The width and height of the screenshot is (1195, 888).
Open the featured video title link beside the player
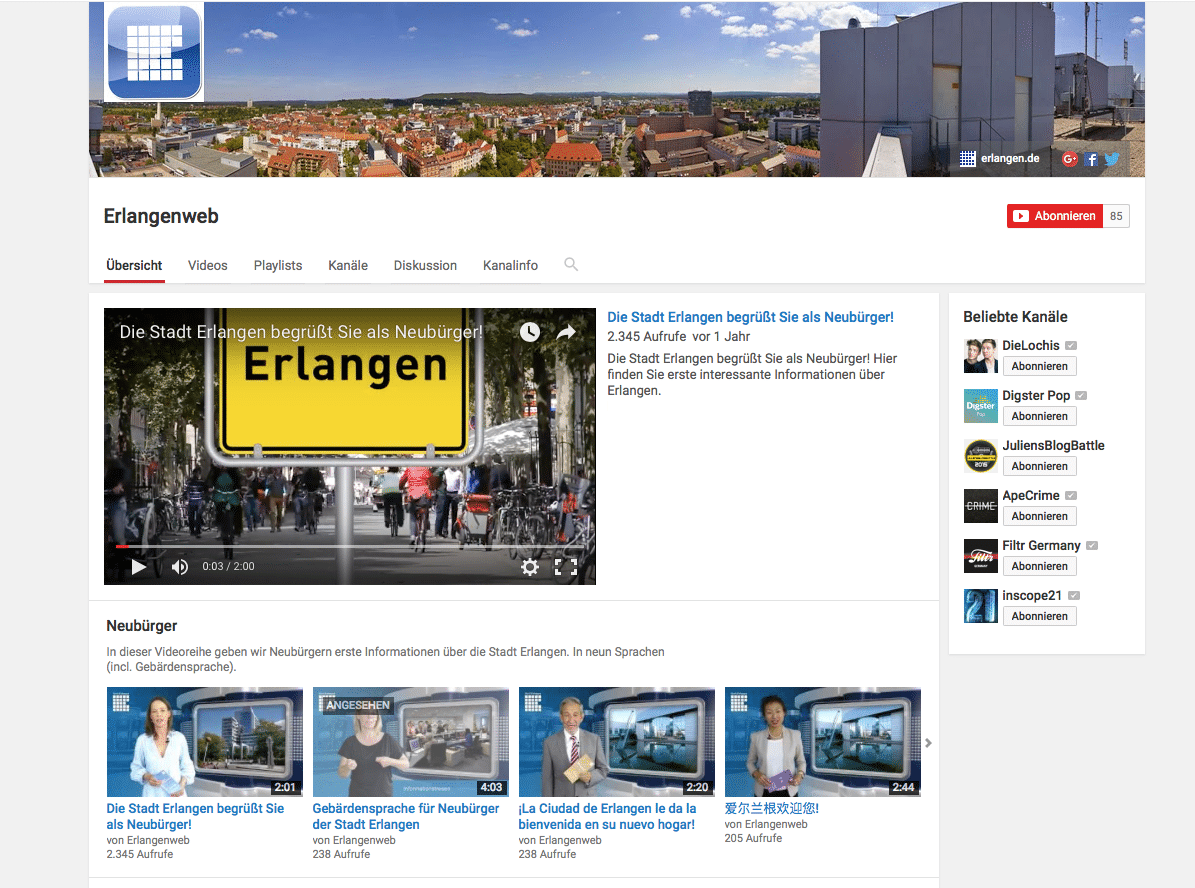pos(750,317)
